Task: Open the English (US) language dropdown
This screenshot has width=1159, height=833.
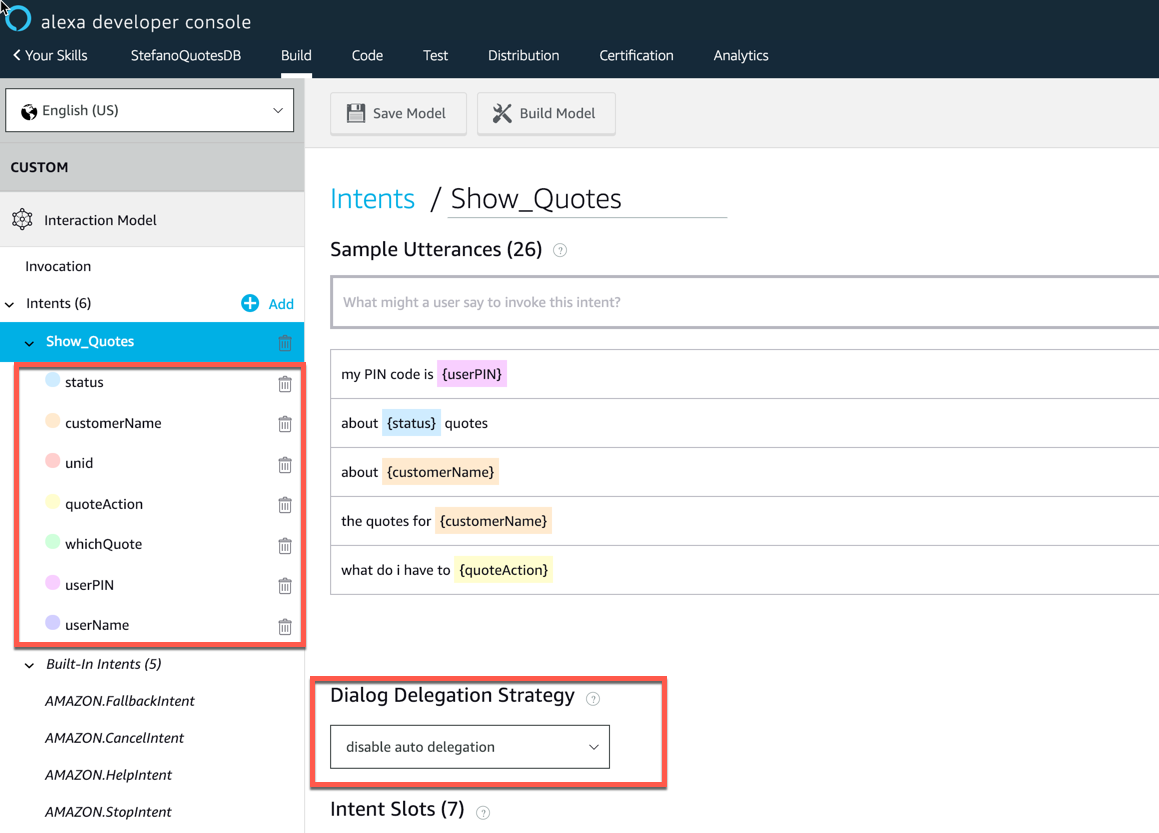Action: [x=149, y=110]
